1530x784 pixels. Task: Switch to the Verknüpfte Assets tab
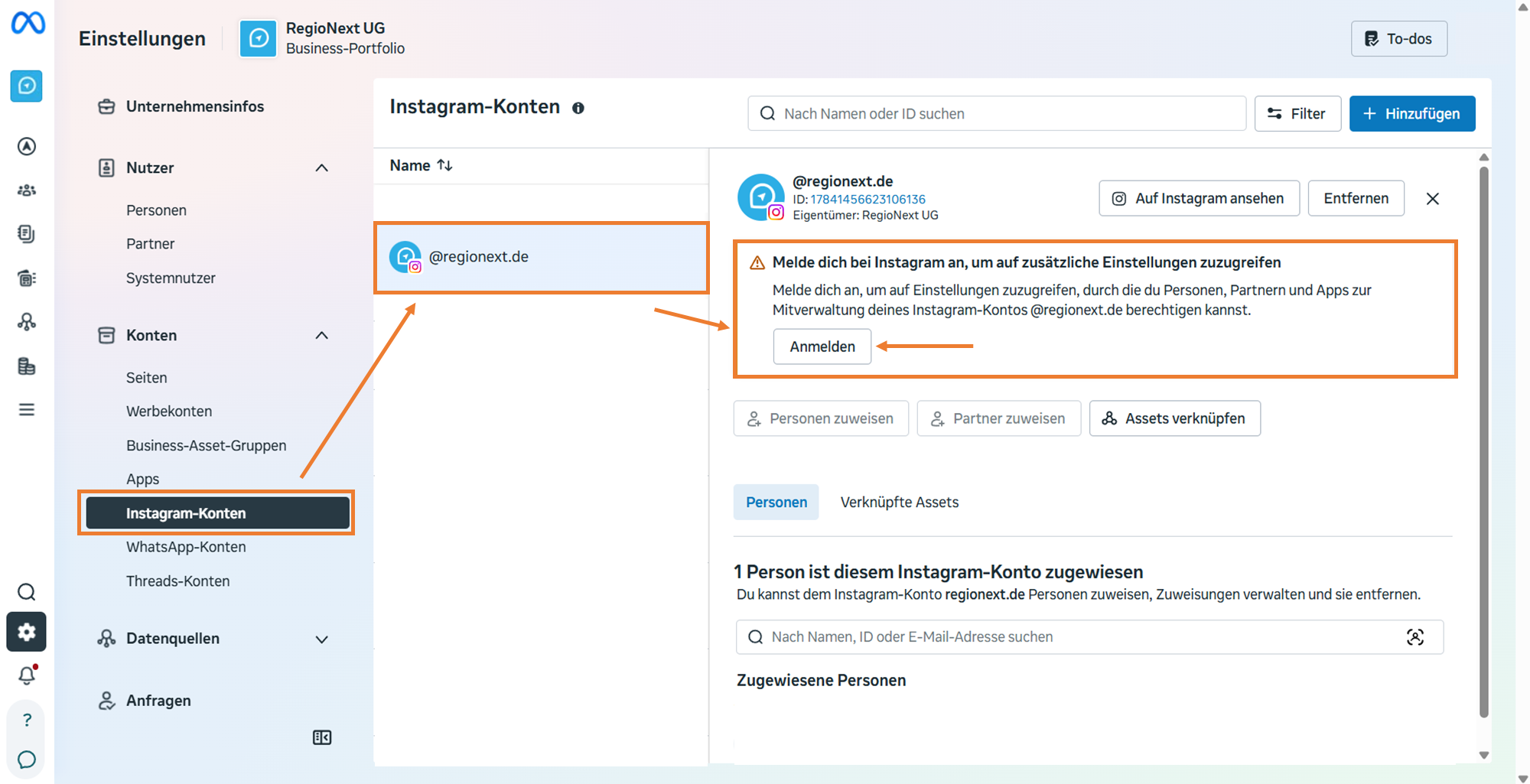[899, 502]
